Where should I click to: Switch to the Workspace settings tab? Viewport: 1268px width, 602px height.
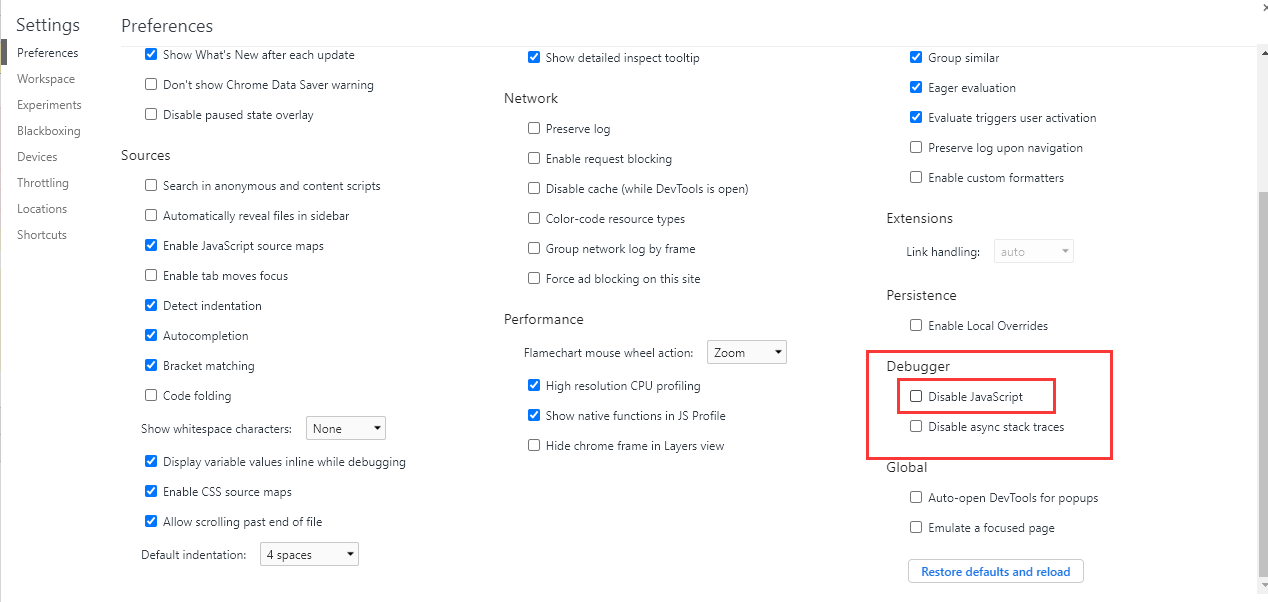click(x=46, y=79)
